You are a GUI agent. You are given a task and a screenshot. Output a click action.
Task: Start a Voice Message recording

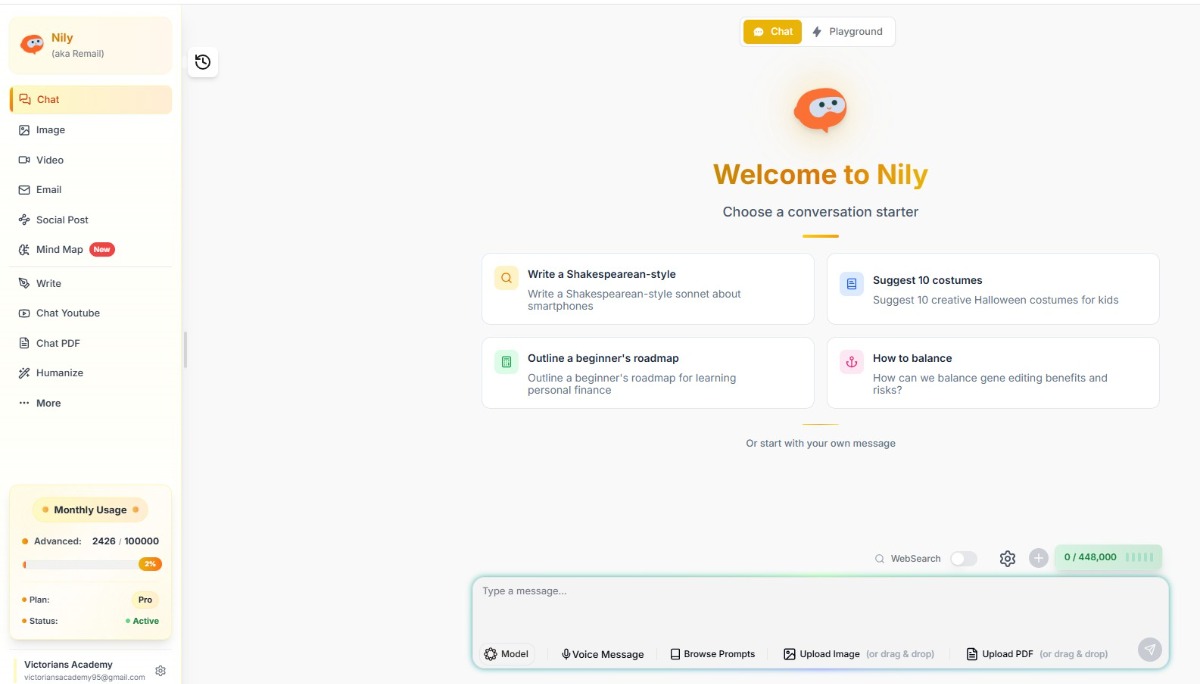pyautogui.click(x=602, y=654)
